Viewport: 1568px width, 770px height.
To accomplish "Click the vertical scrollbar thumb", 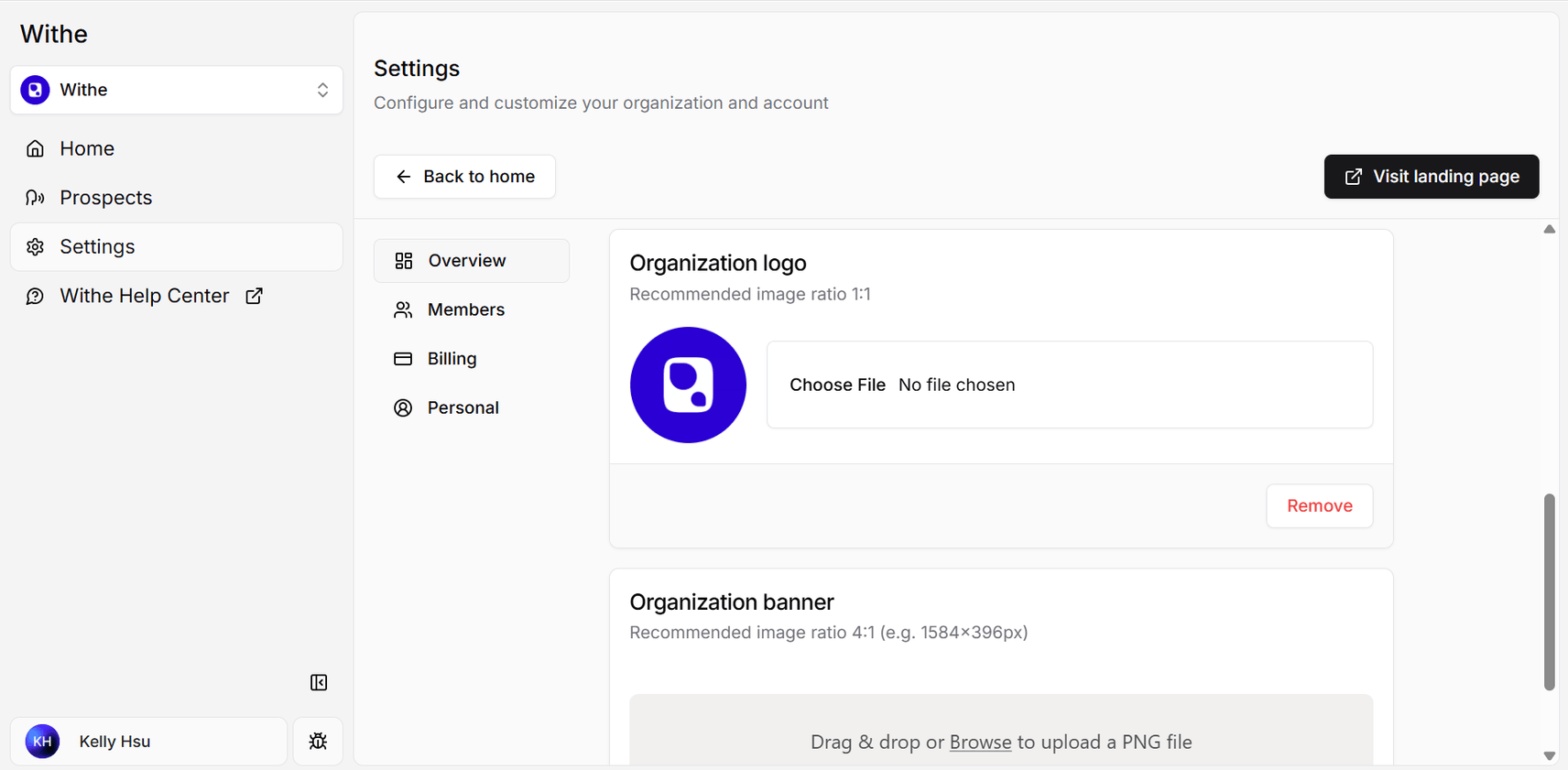I will pos(1550,591).
